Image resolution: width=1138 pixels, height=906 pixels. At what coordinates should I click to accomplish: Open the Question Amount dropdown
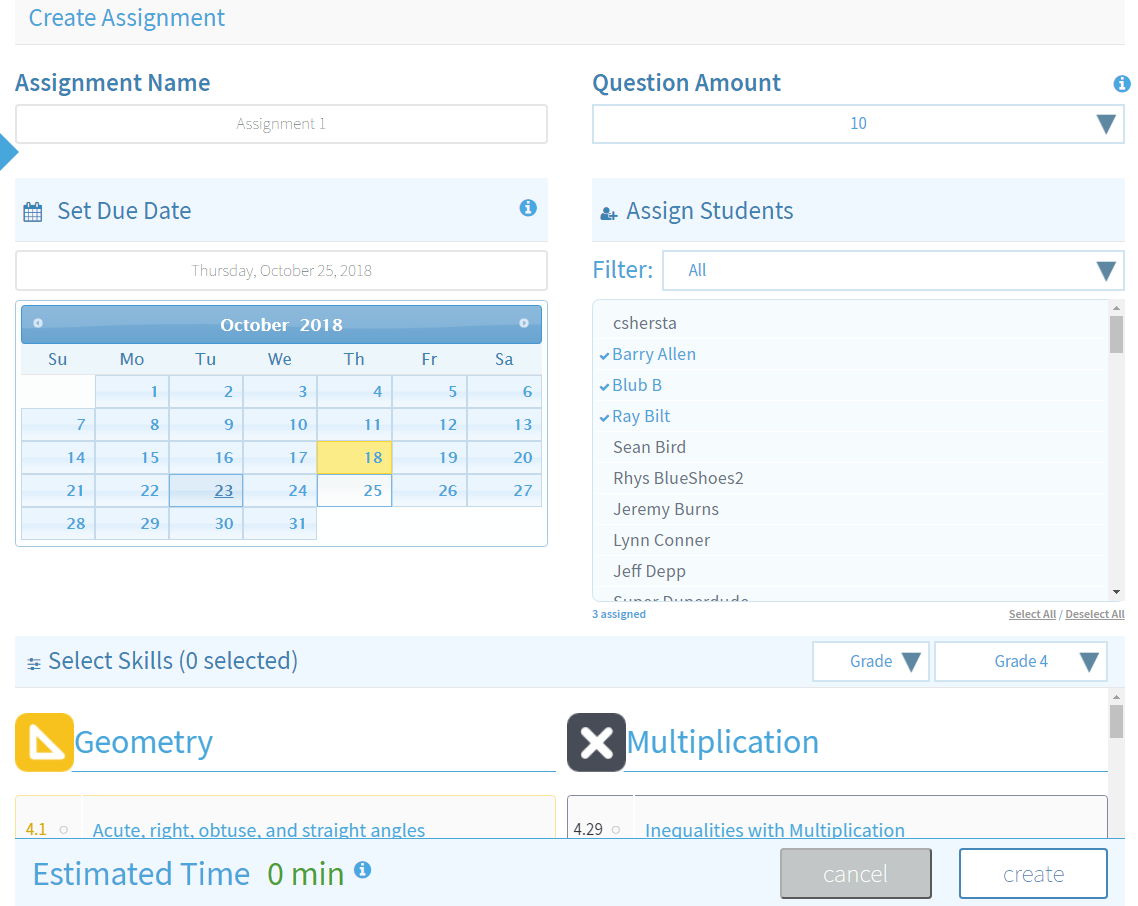[x=858, y=124]
